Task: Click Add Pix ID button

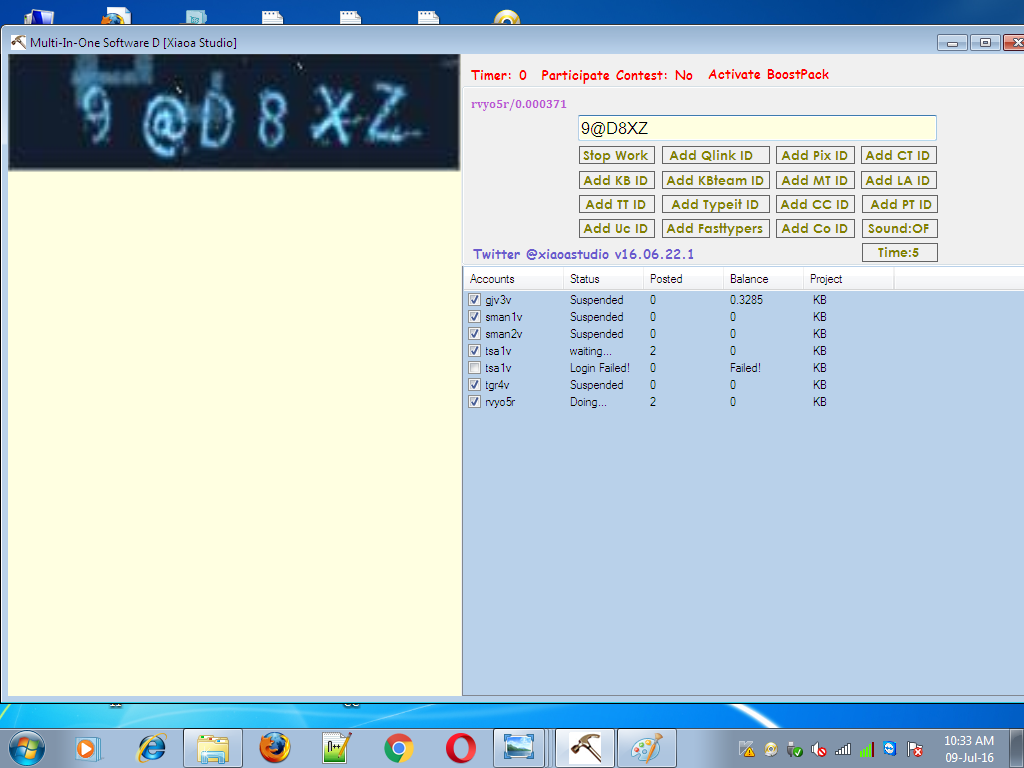Action: [x=815, y=155]
